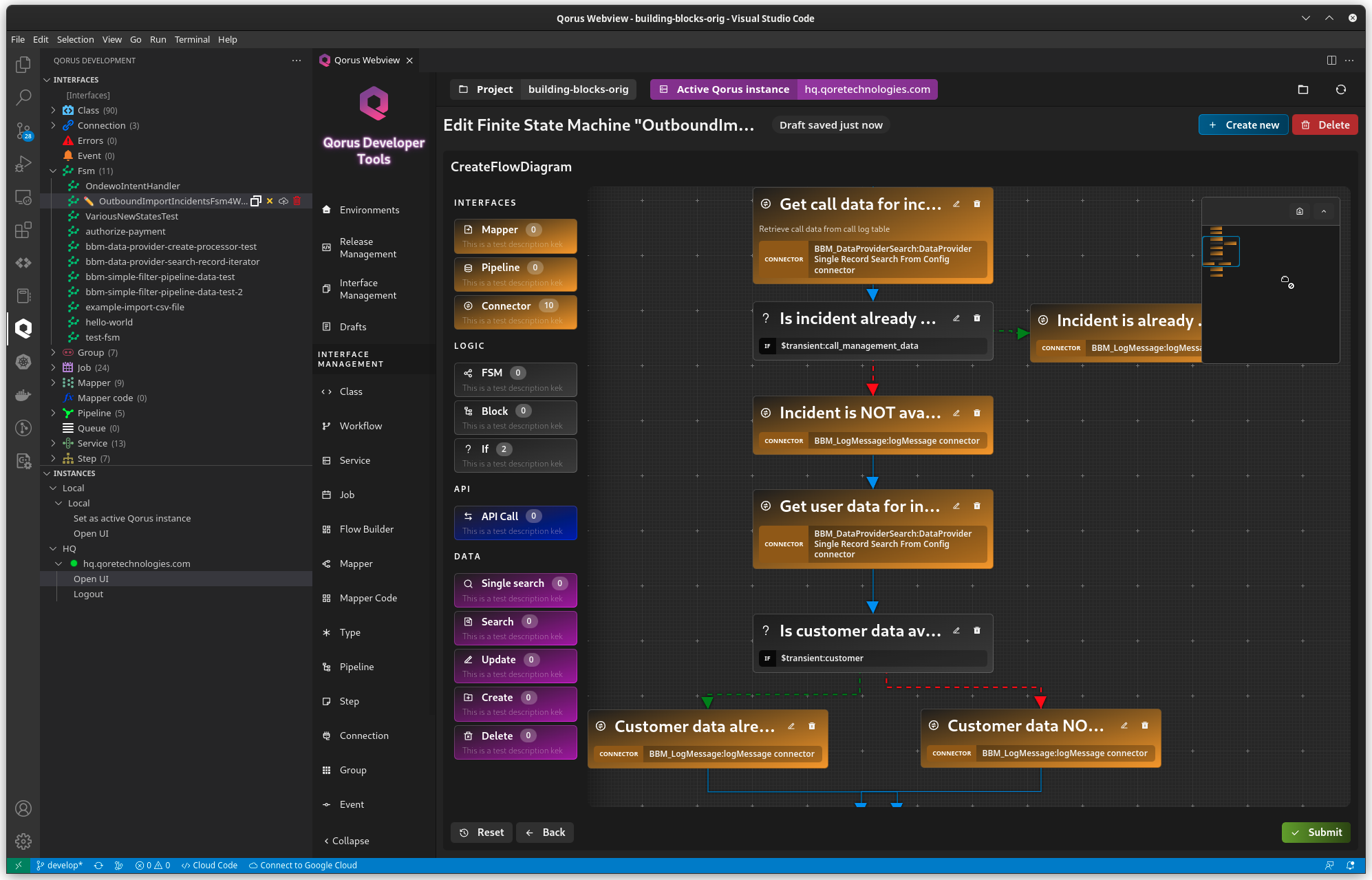This screenshot has height=880, width=1372.
Task: Select the Single search palette item
Action: tap(515, 590)
